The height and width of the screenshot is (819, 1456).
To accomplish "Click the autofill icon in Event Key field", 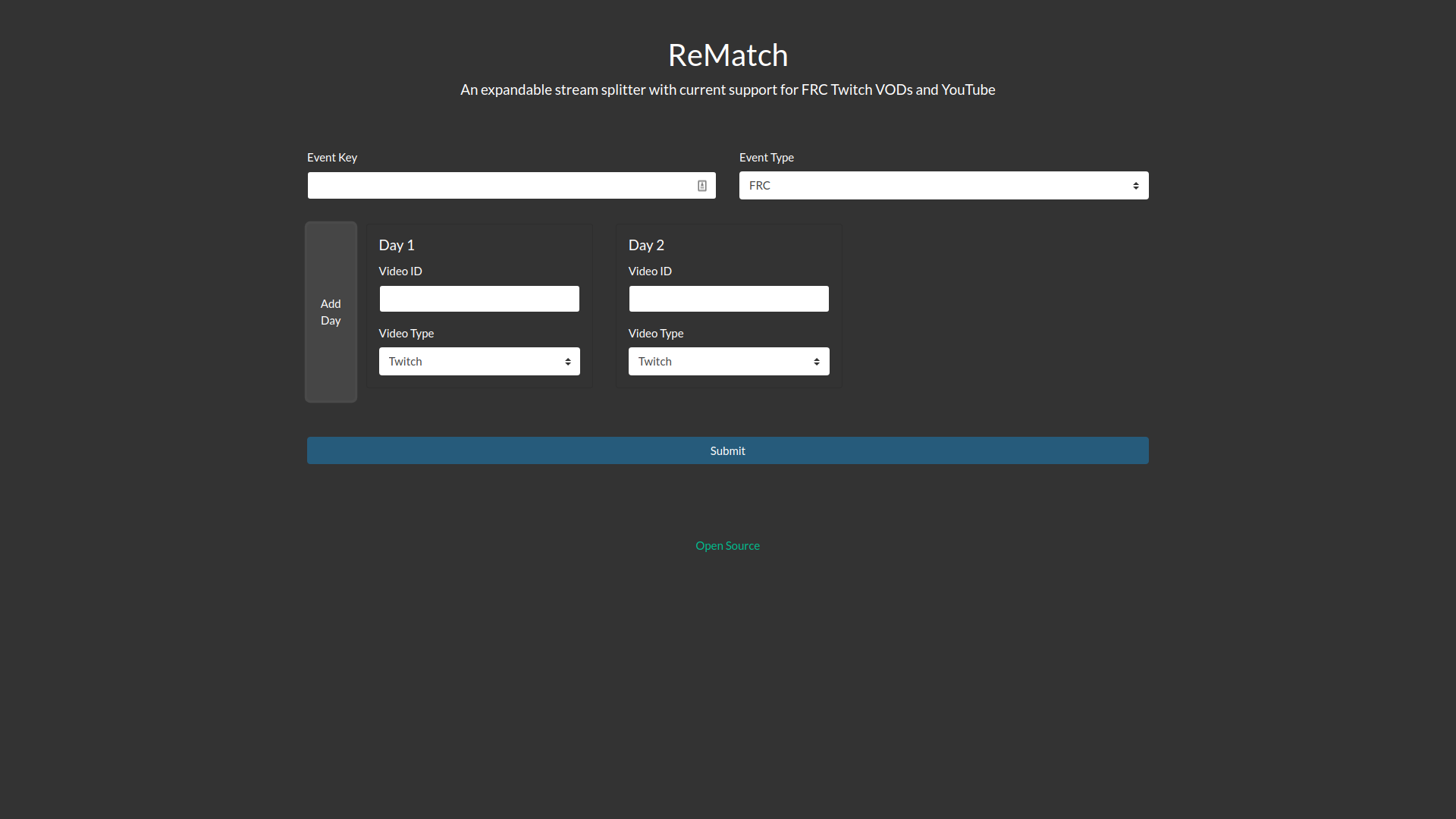I will [702, 186].
